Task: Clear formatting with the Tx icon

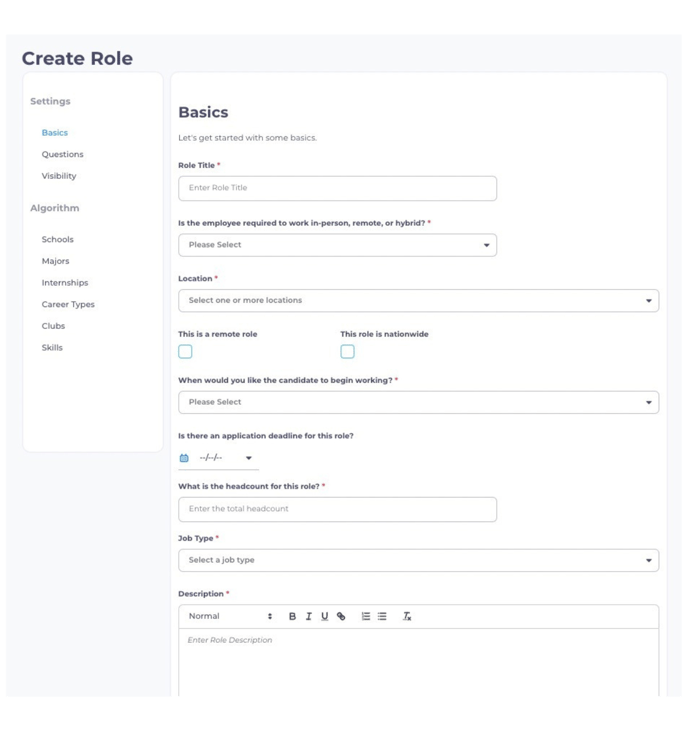Action: point(407,616)
